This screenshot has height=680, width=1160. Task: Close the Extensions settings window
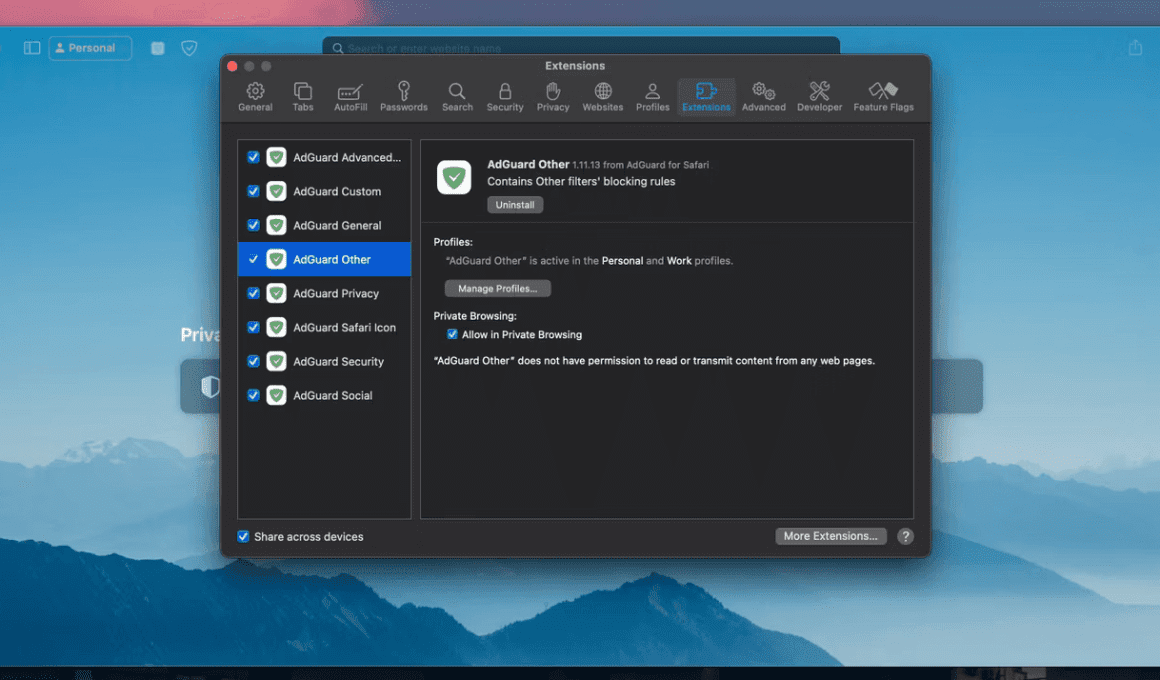232,66
